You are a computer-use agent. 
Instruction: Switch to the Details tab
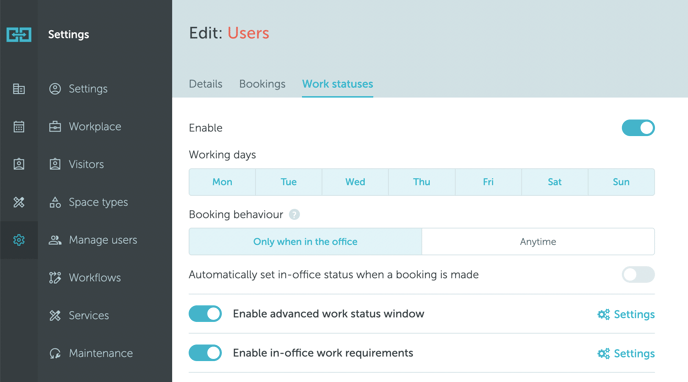(205, 84)
